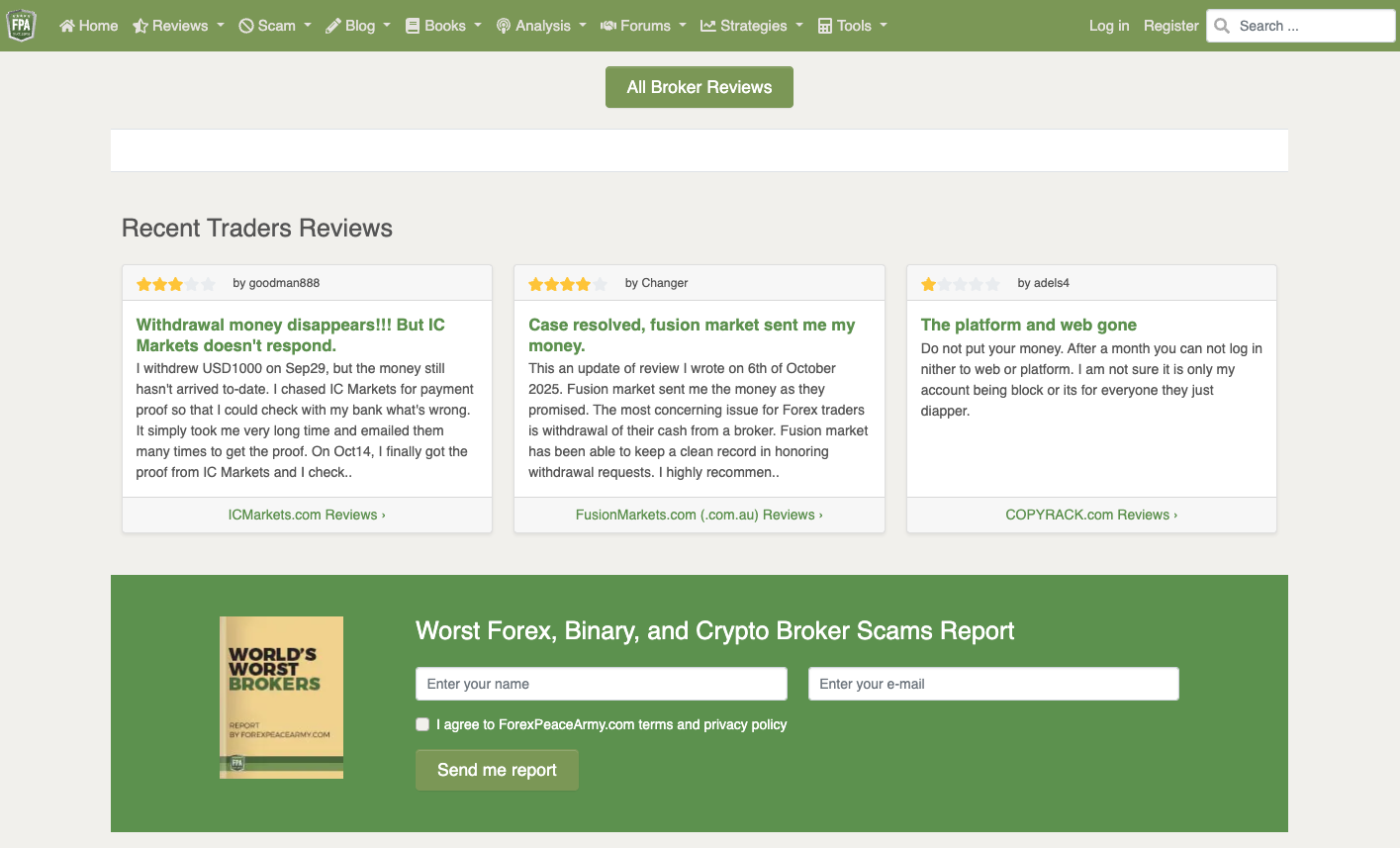Screen dimensions: 1400x848
Task: Click the Enter your name field
Action: tap(601, 684)
